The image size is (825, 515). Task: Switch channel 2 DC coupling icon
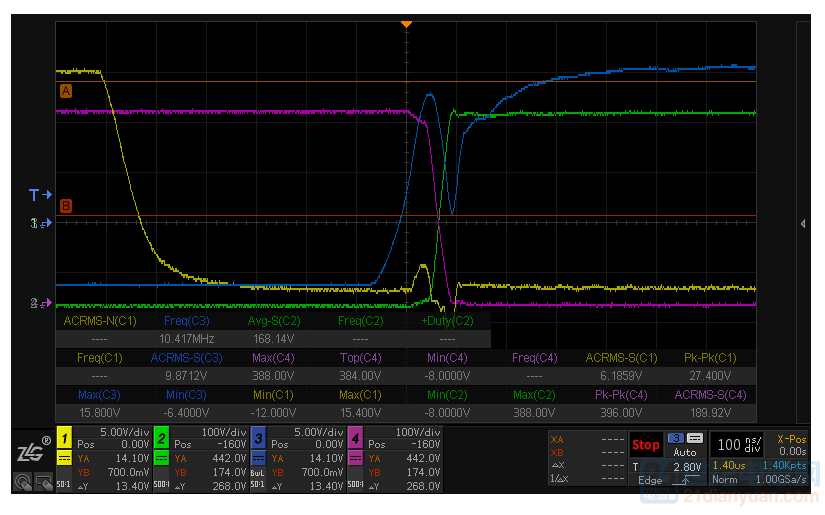(162, 458)
